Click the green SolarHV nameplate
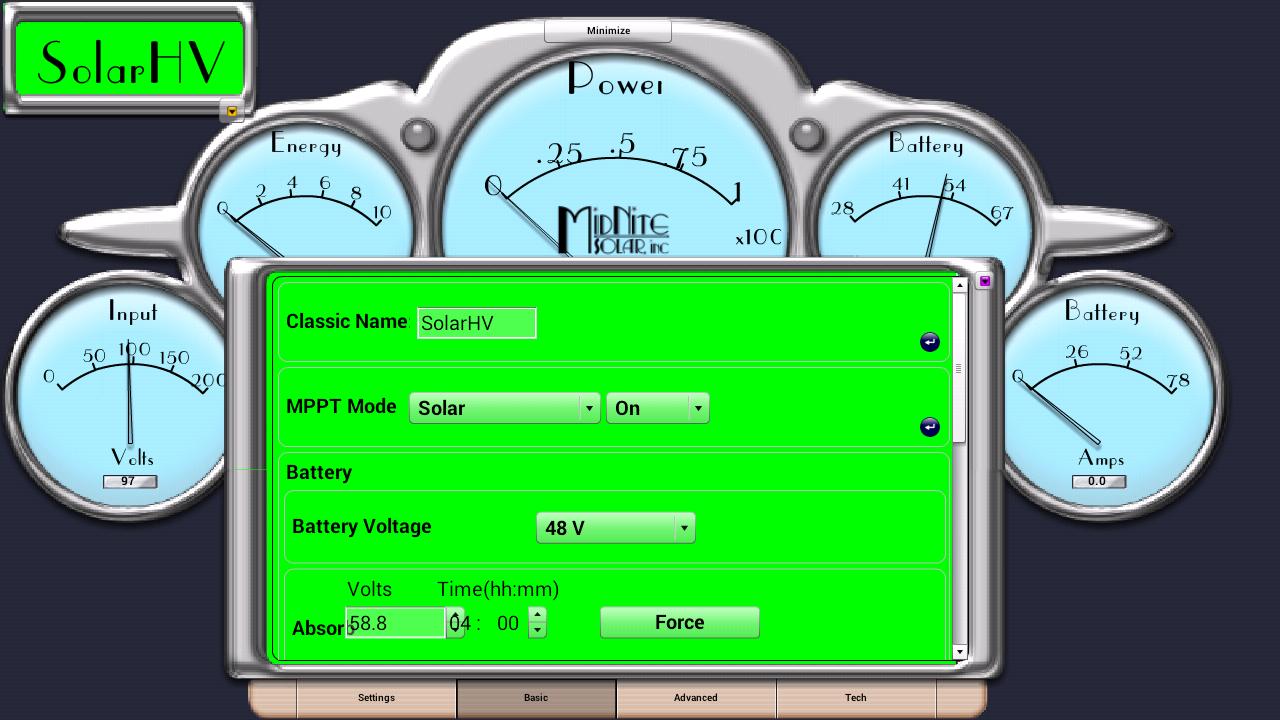Viewport: 1280px width, 720px height. (128, 58)
